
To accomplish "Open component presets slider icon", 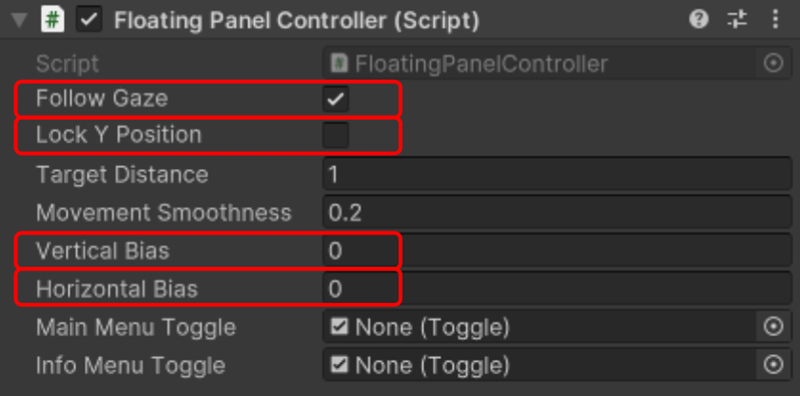I will tap(737, 20).
